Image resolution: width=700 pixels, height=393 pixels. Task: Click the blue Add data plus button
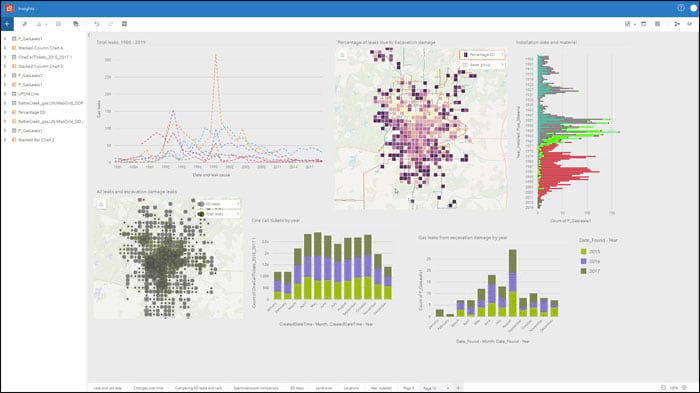point(7,24)
